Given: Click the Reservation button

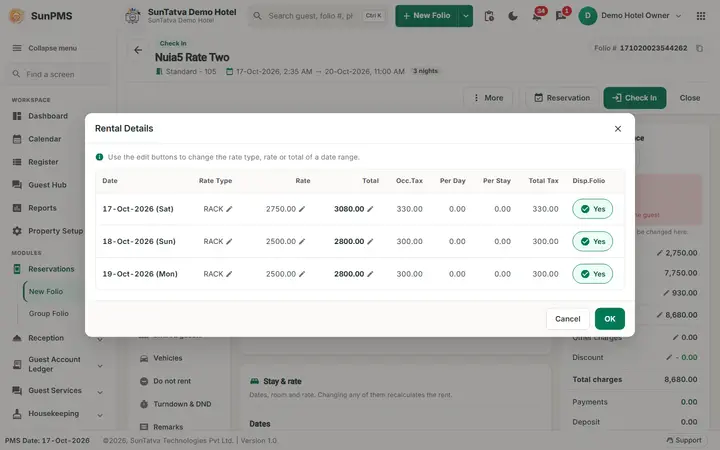Looking at the screenshot, I should [562, 98].
